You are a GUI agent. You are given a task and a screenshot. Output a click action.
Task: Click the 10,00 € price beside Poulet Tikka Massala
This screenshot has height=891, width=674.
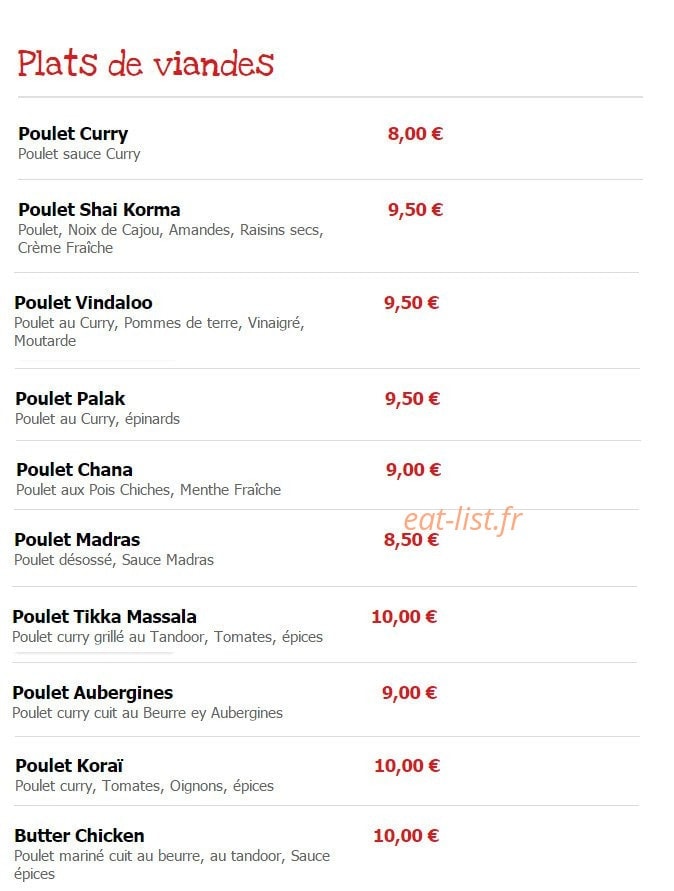click(404, 617)
